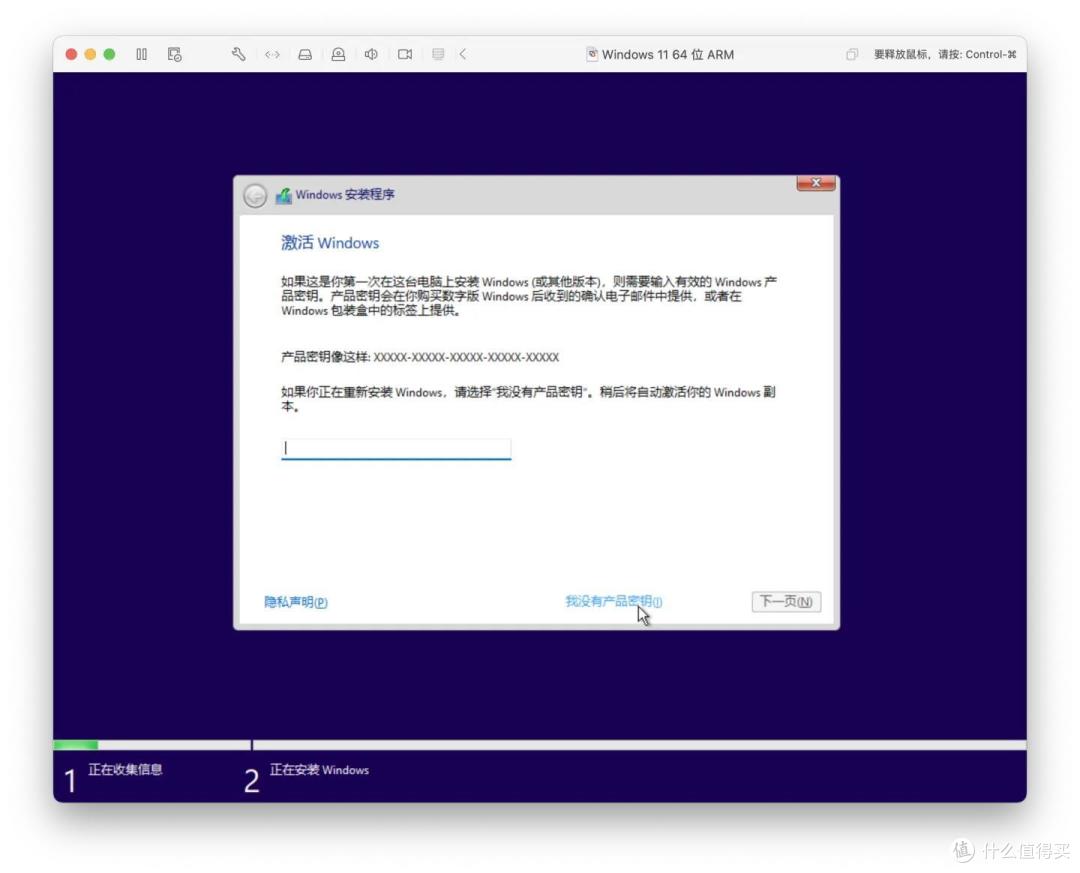Click the greyed display list icon

click(x=438, y=54)
